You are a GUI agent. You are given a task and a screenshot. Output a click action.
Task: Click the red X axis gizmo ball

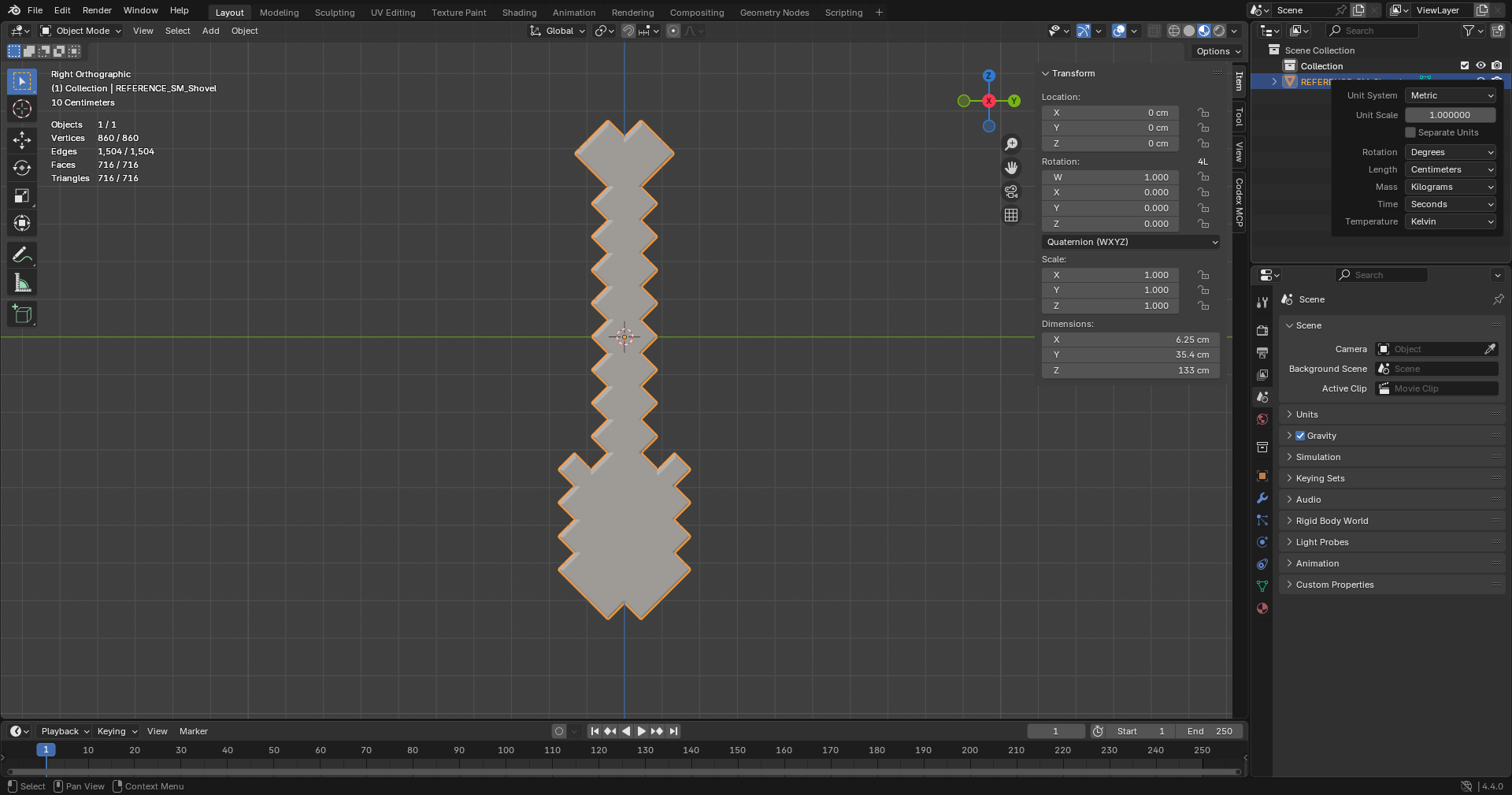pyautogui.click(x=988, y=101)
